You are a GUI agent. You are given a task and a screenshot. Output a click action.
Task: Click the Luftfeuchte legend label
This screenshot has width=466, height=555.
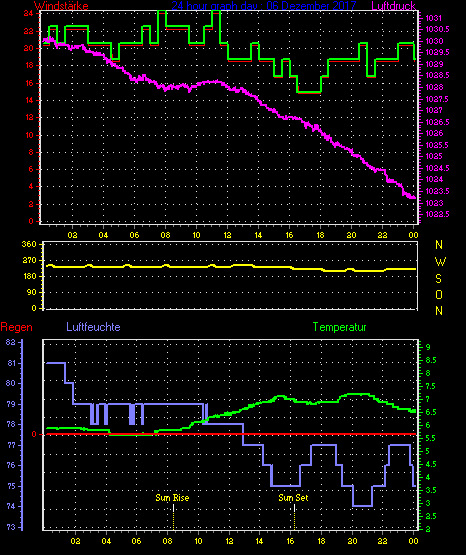tap(93, 327)
